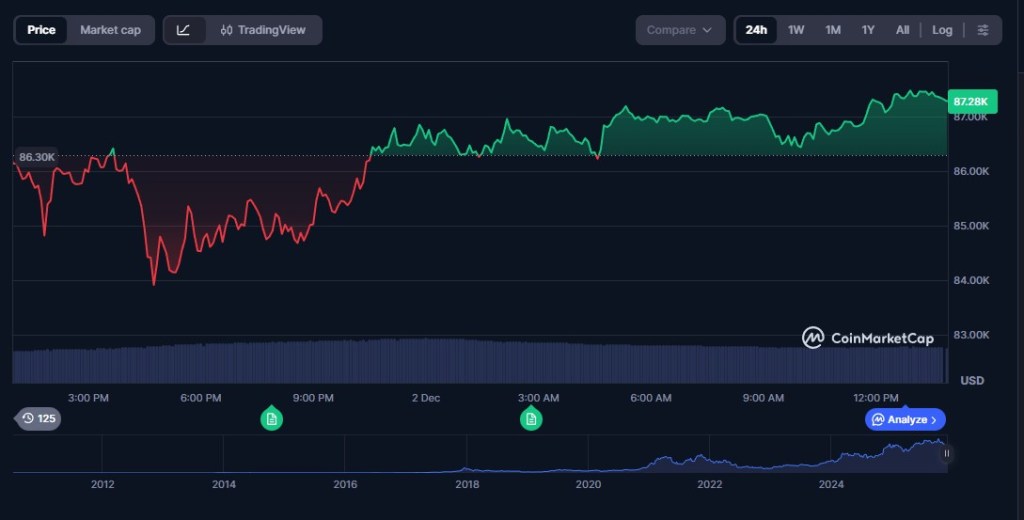Viewport: 1024px width, 520px height.
Task: Click the Compare dropdown chevron arrow
Action: click(708, 30)
